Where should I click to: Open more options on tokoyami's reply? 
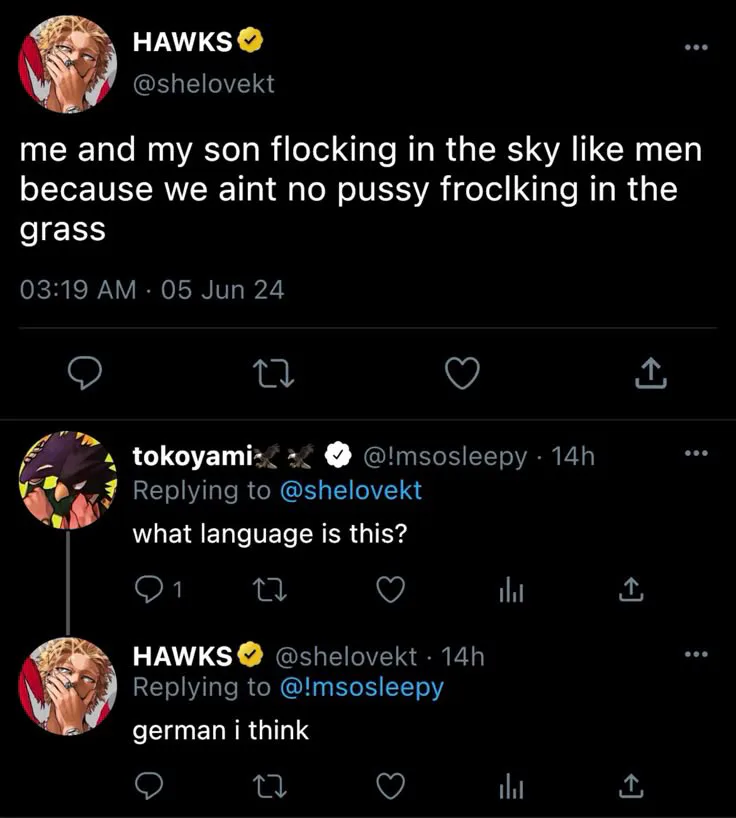click(x=694, y=454)
